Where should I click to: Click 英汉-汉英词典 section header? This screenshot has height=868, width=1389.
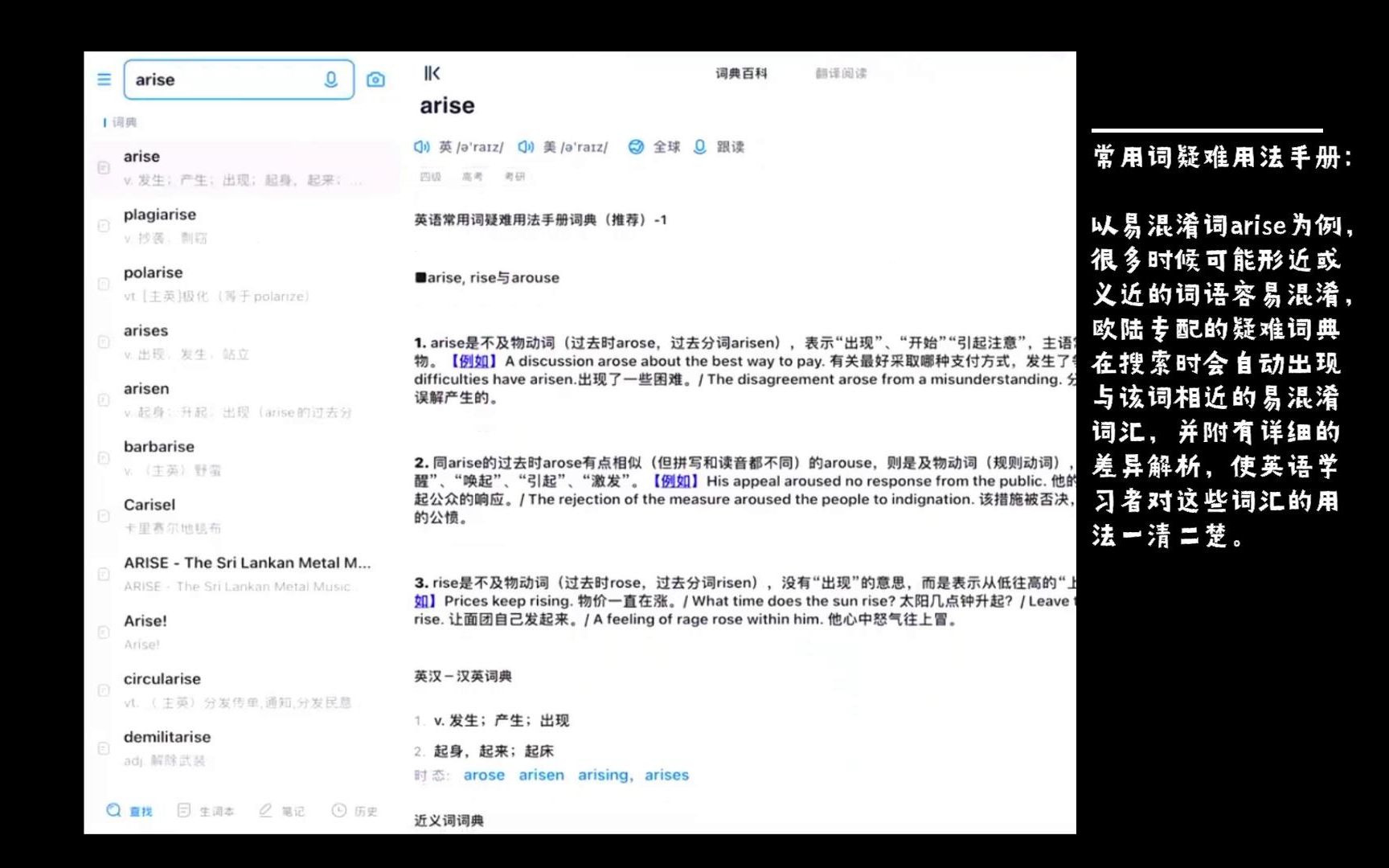click(463, 677)
